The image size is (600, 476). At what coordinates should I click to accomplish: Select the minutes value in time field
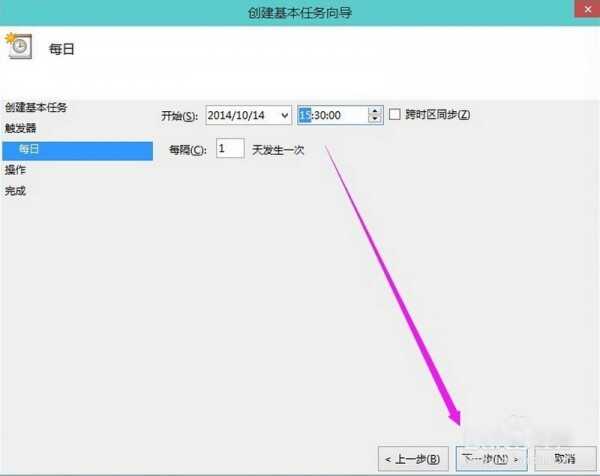[322, 116]
